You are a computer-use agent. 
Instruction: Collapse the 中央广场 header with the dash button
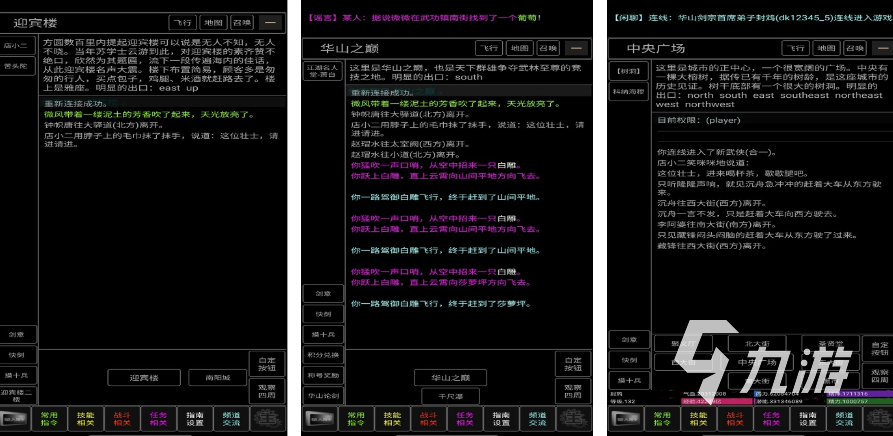(880, 47)
